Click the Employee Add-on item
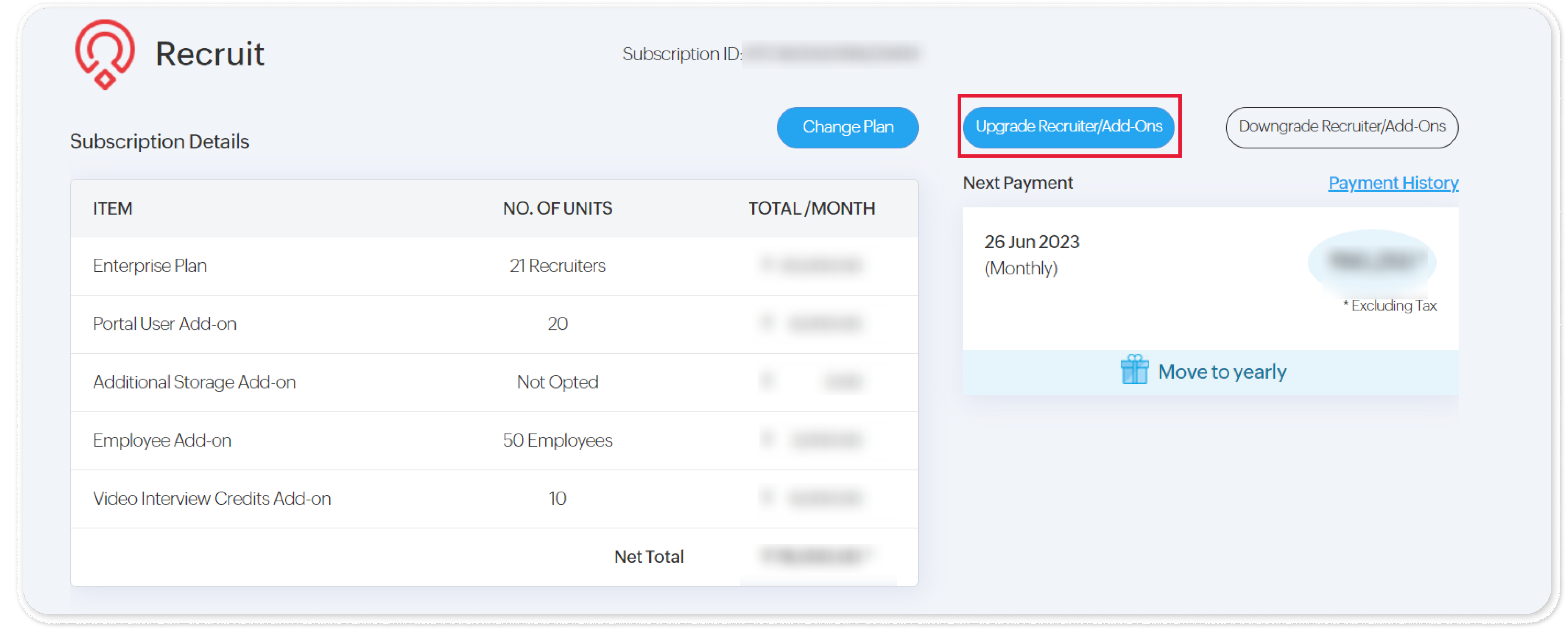The height and width of the screenshot is (631, 1568). coord(162,440)
